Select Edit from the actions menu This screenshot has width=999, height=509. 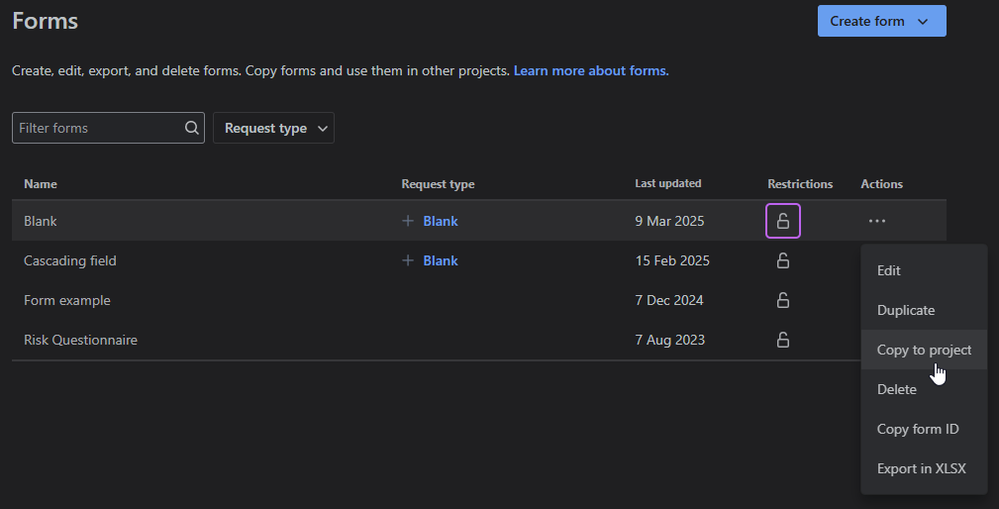tap(889, 271)
